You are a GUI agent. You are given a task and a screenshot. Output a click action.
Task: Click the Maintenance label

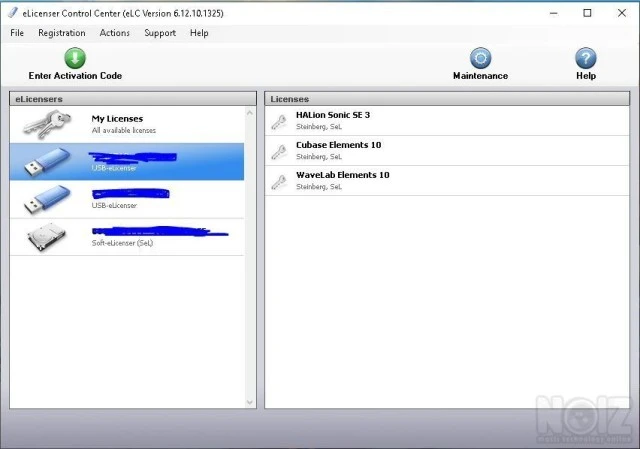[x=480, y=76]
